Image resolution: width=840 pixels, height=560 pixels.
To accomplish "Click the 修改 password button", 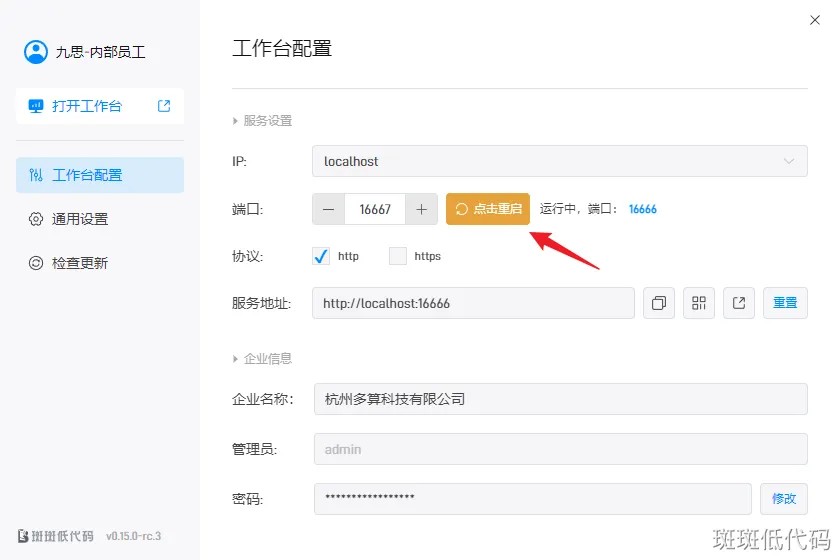I will pyautogui.click(x=784, y=499).
